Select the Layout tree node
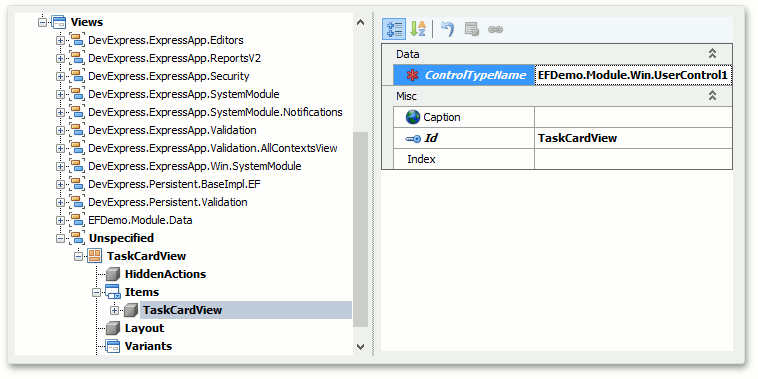Image resolution: width=758 pixels, height=379 pixels. click(x=145, y=328)
